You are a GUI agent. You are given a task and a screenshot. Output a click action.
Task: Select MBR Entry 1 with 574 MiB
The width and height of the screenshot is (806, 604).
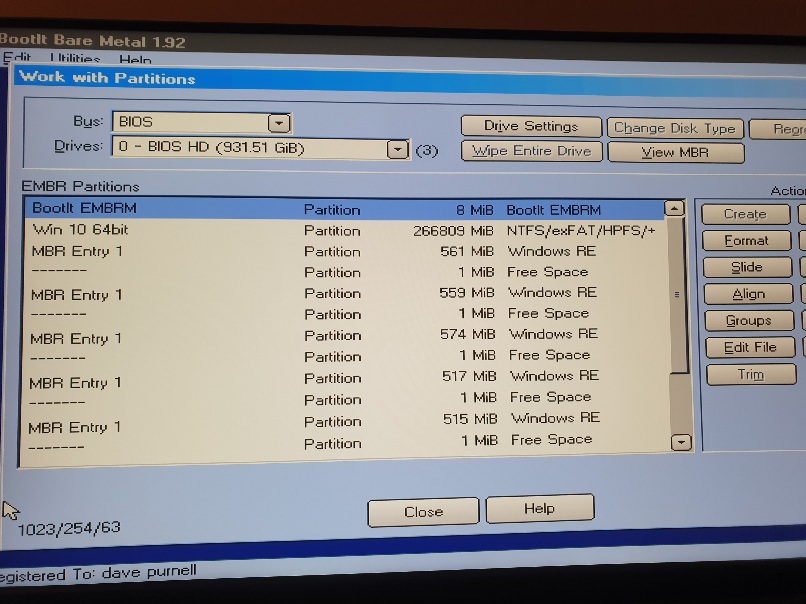pos(345,336)
